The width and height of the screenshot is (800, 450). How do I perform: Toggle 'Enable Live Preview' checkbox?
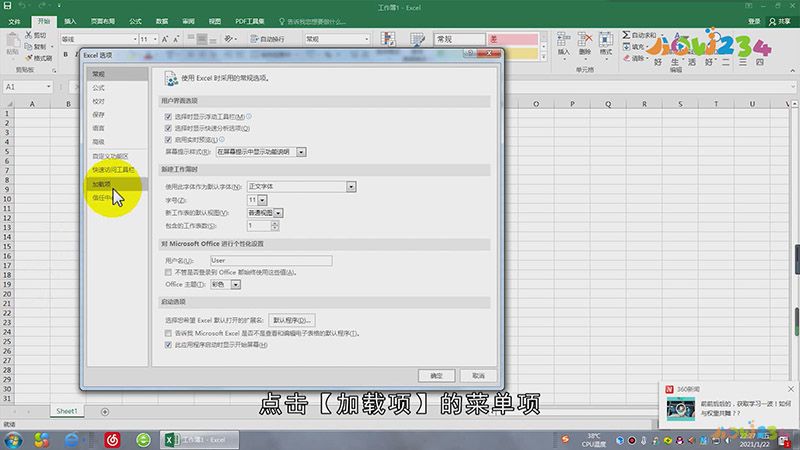tap(168, 139)
